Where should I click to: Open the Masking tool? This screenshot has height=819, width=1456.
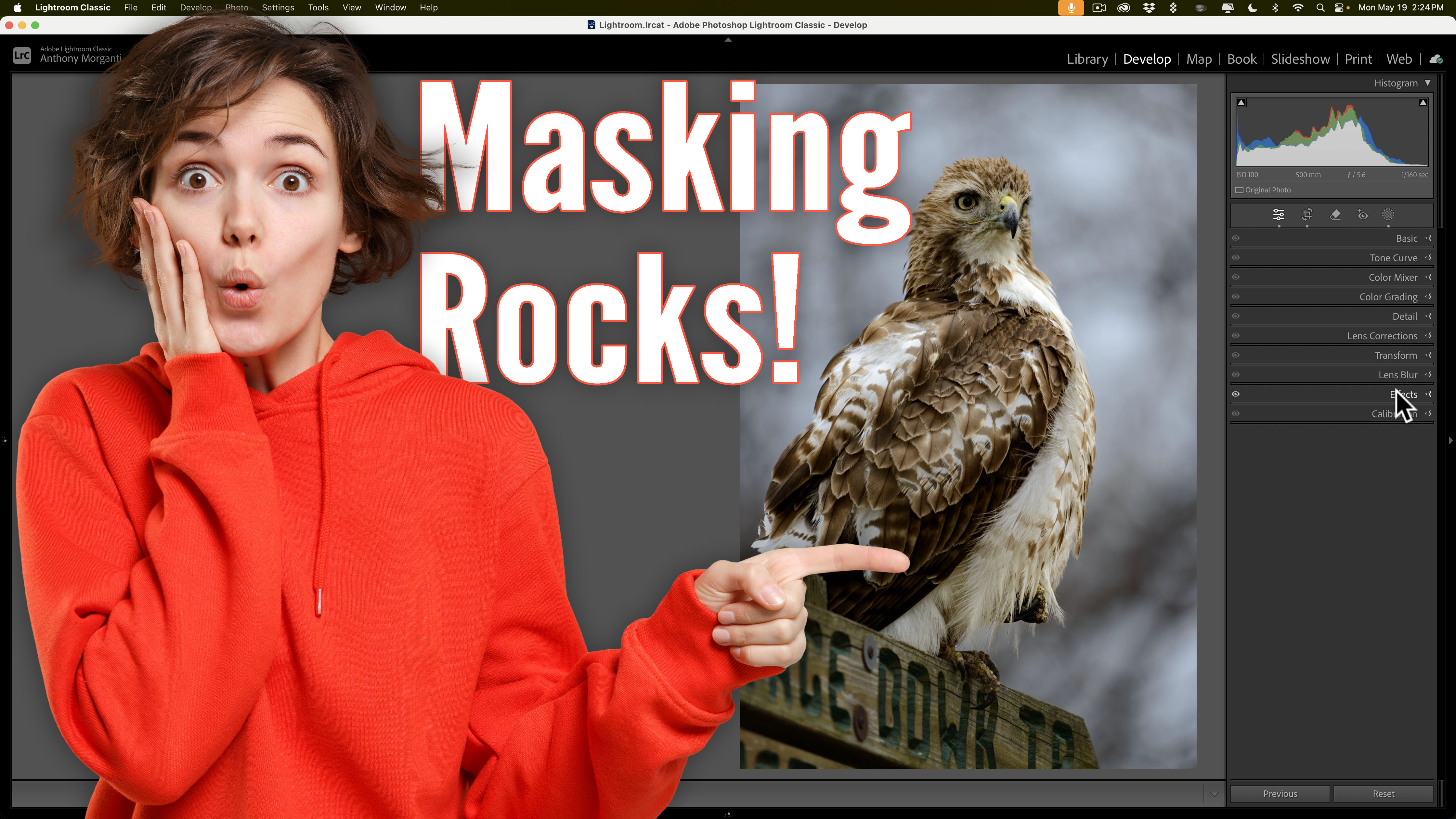click(1388, 215)
